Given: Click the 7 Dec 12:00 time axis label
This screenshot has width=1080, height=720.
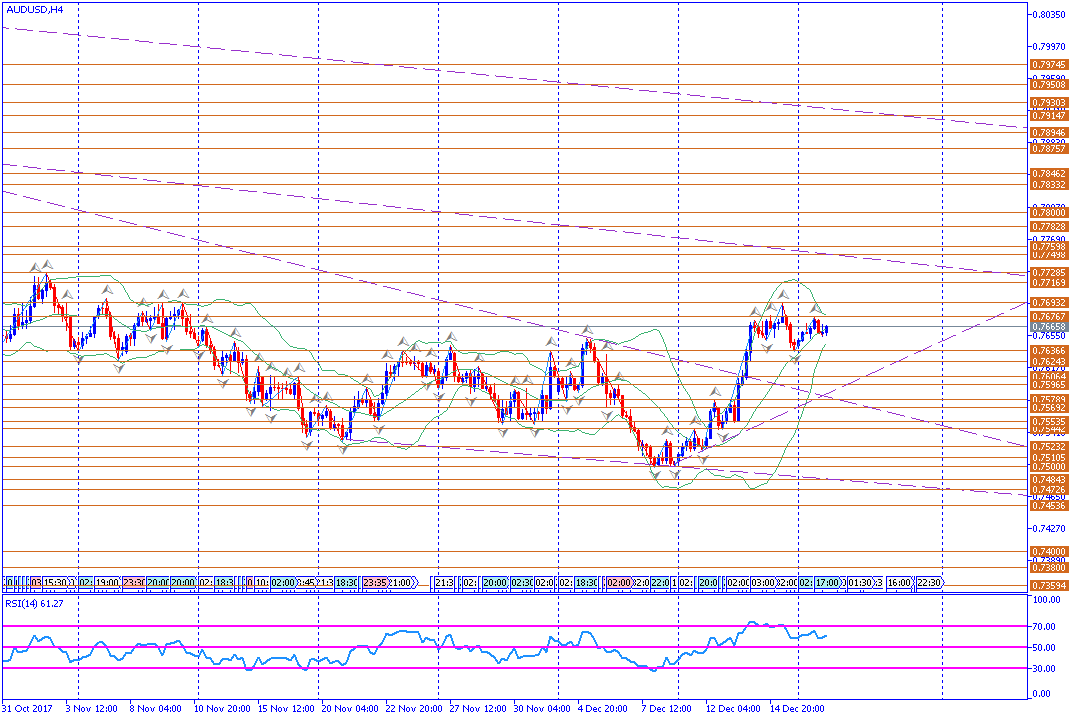Looking at the screenshot, I should 665,708.
